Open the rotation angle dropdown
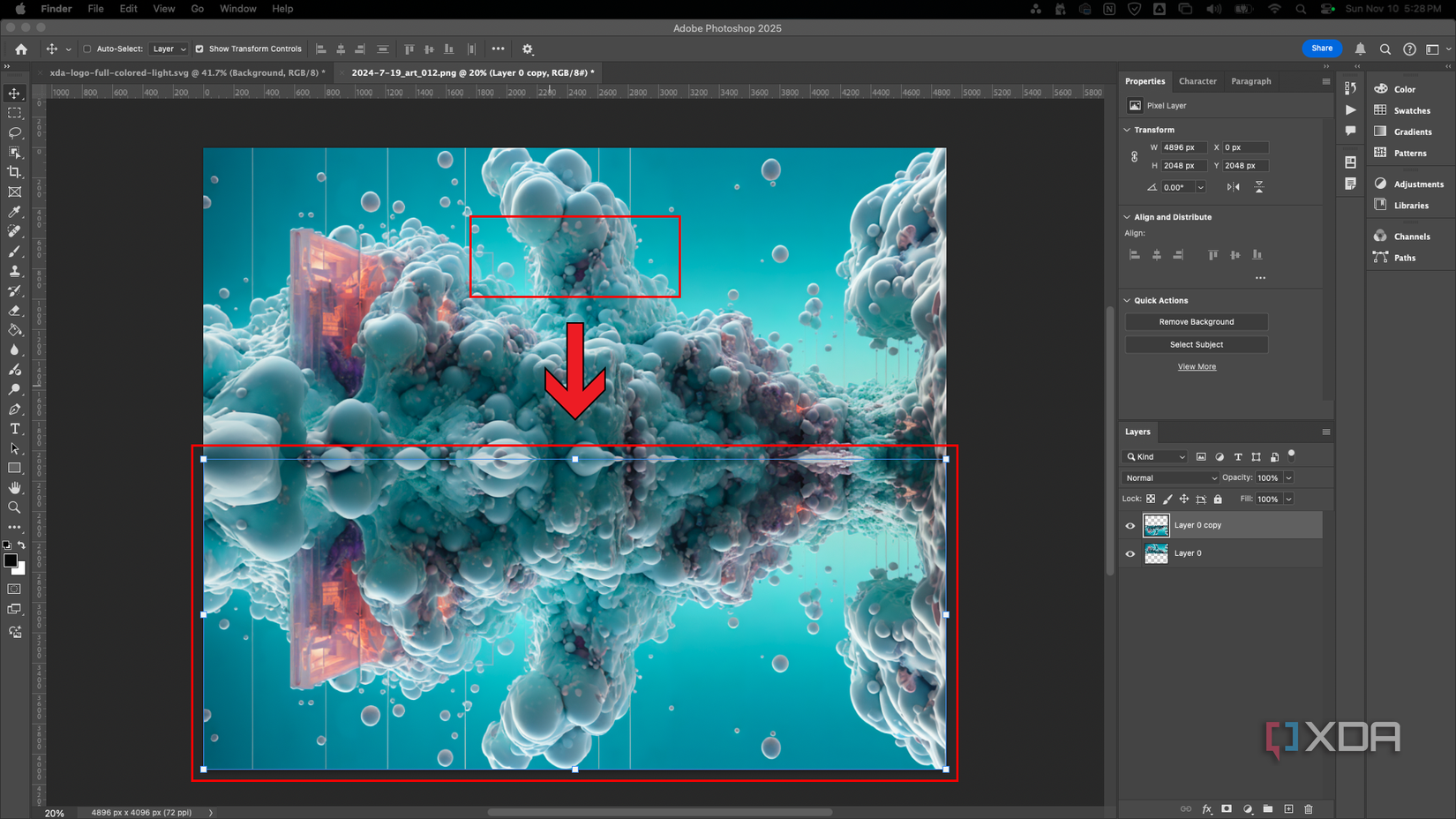Image resolution: width=1456 pixels, height=819 pixels. coord(1200,187)
